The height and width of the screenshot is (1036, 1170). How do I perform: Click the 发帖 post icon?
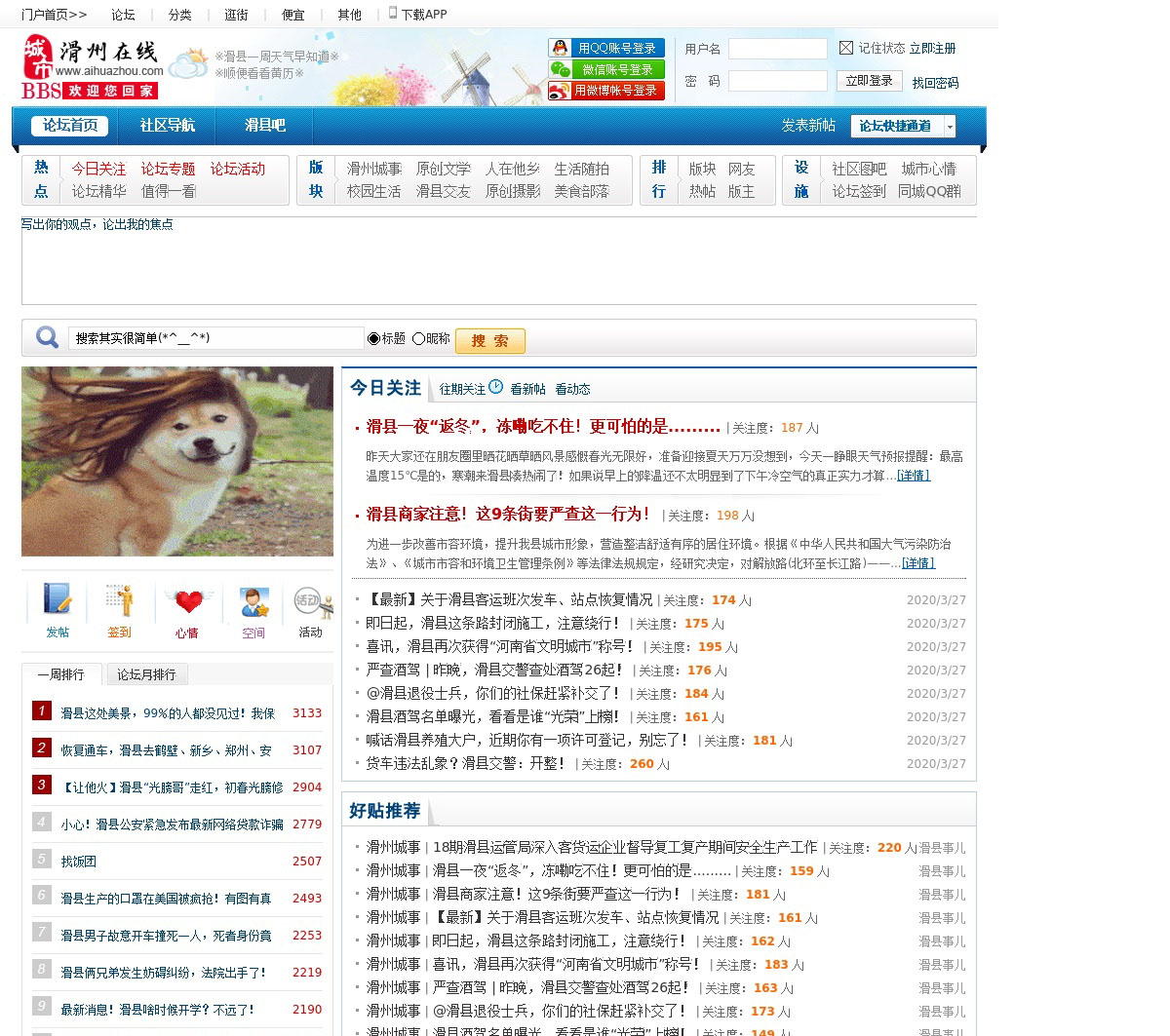point(58,600)
